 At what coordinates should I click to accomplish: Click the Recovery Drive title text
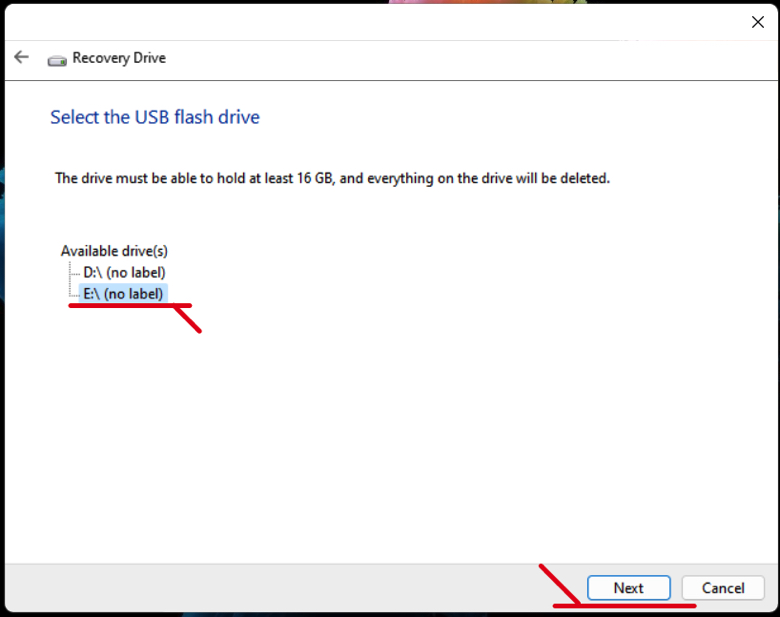tap(119, 58)
